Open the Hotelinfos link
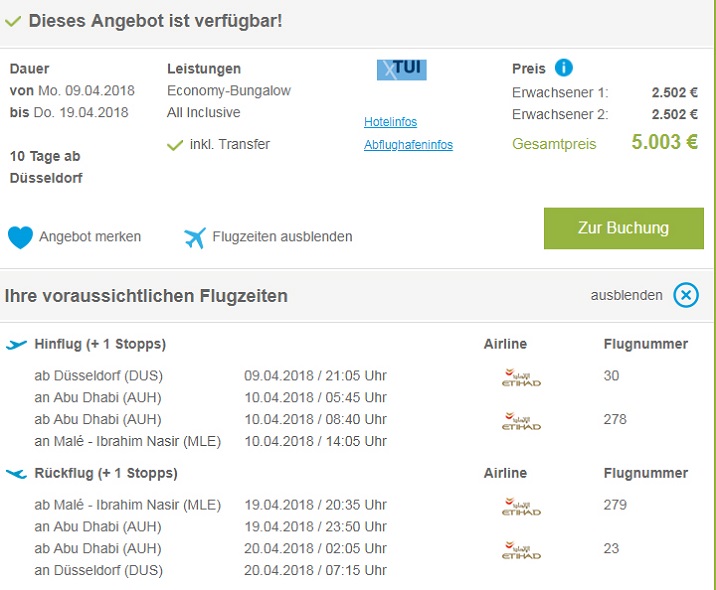 [x=390, y=122]
